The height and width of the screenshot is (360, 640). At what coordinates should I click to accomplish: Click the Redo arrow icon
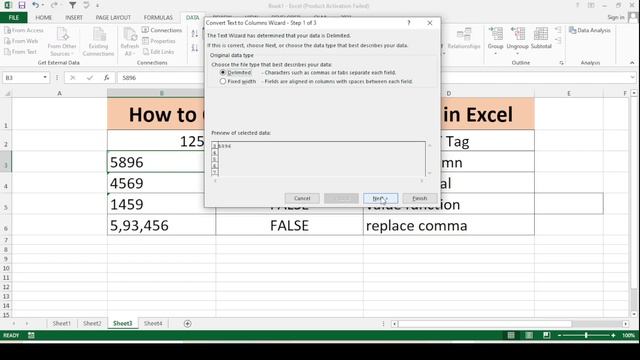(x=54, y=5)
